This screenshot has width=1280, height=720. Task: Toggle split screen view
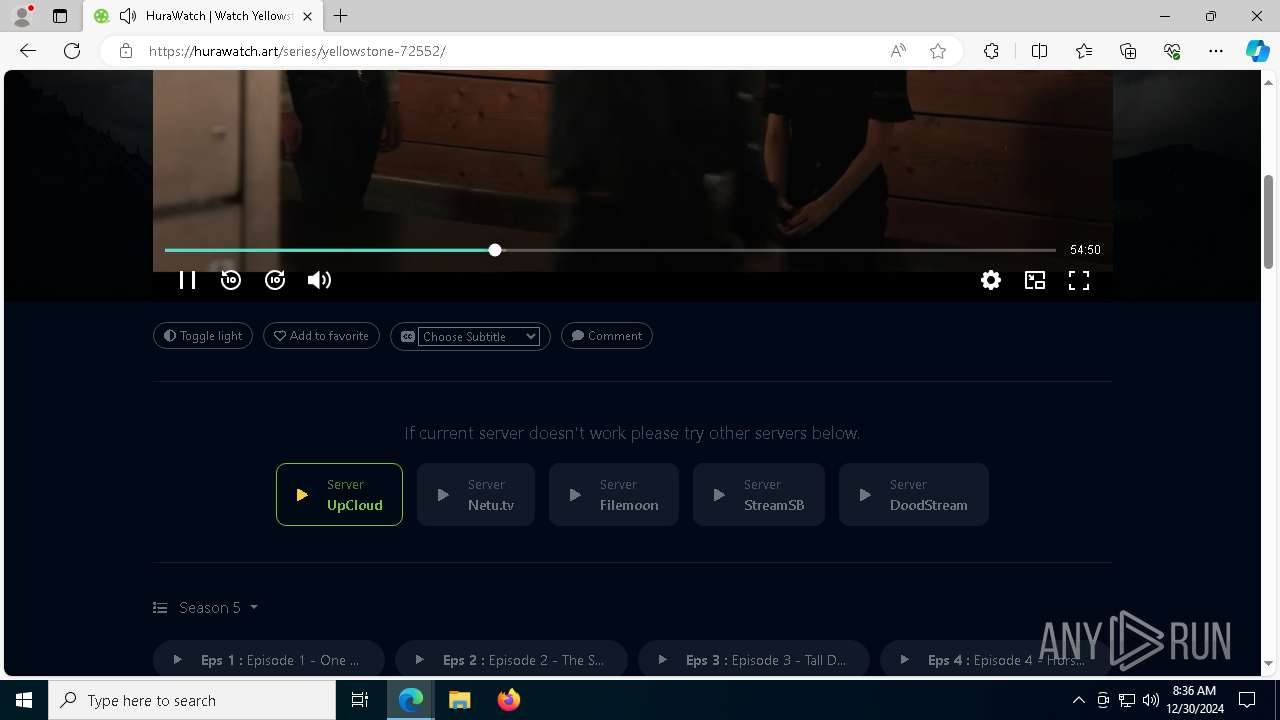tap(1039, 51)
